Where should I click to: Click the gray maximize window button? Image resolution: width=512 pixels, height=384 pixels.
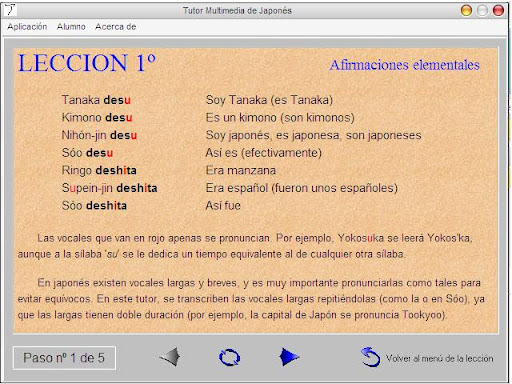click(482, 10)
